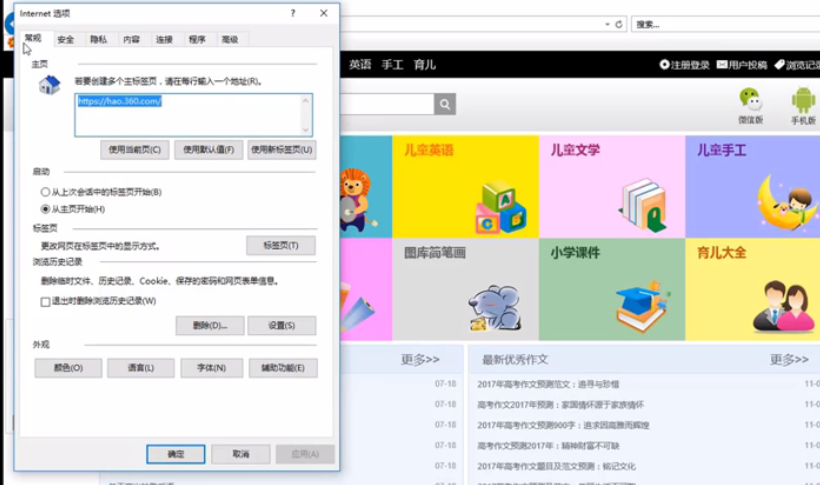Open the 标签页(T) settings button

click(x=281, y=245)
